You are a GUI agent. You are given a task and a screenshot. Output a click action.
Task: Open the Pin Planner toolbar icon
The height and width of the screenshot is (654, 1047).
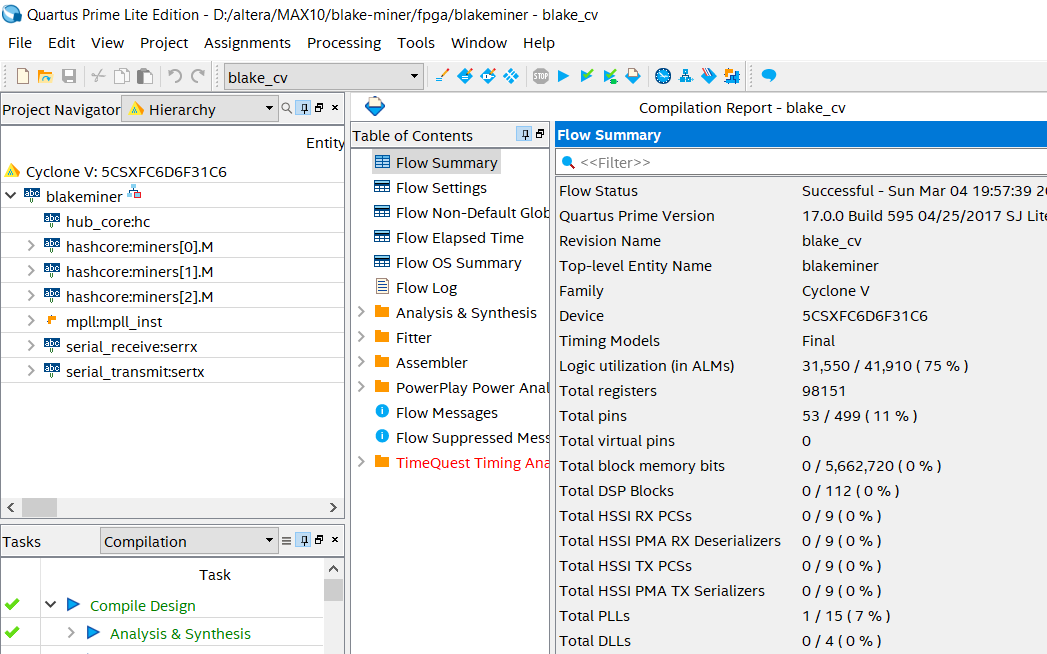pos(465,76)
